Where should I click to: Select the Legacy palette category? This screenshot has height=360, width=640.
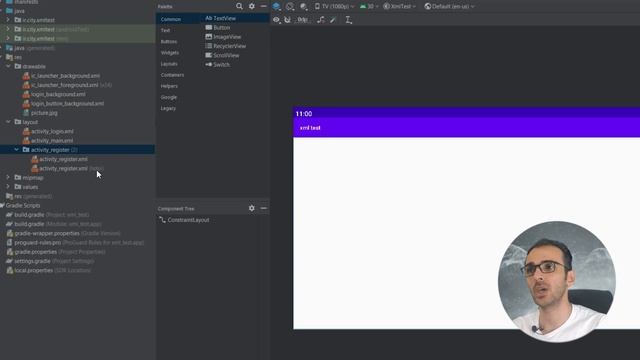point(168,108)
